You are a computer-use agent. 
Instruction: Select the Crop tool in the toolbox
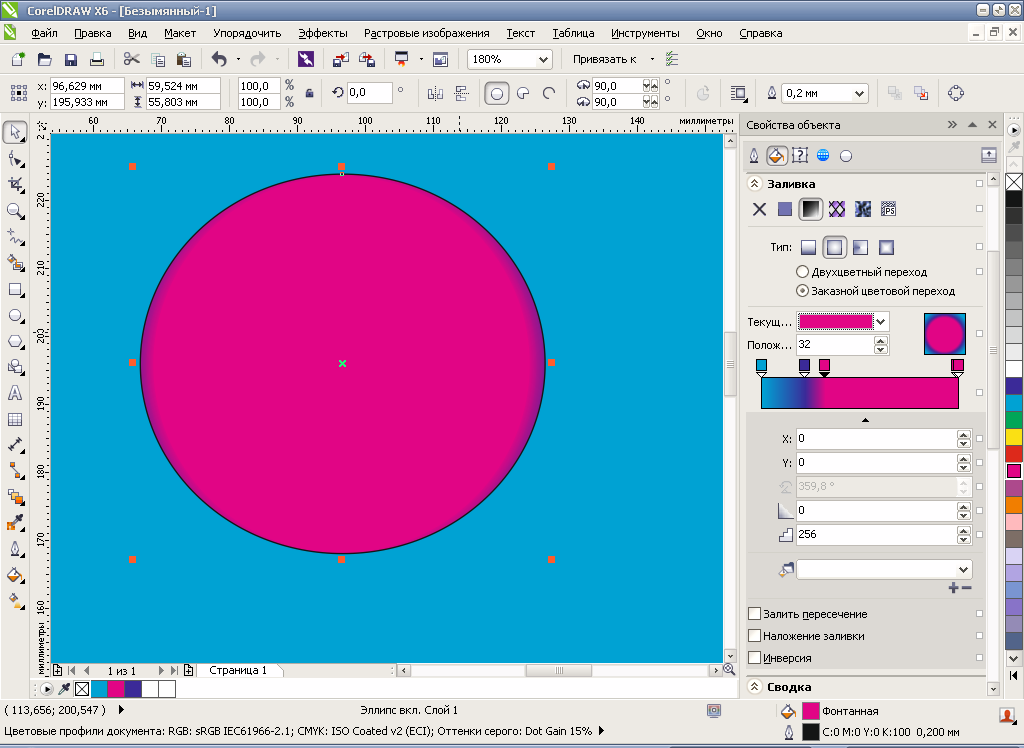point(15,185)
